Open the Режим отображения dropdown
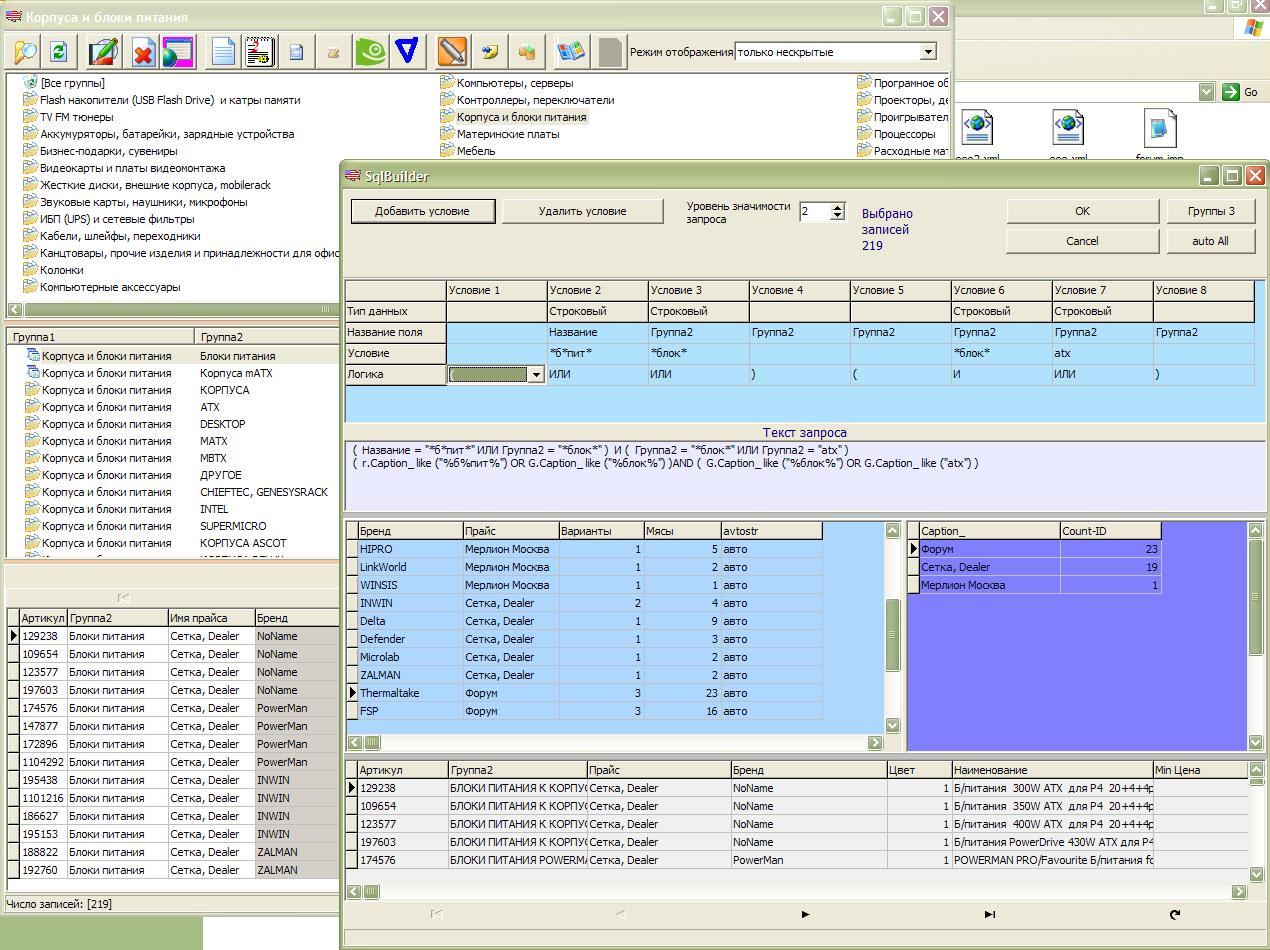This screenshot has height=950, width=1270. coord(928,52)
